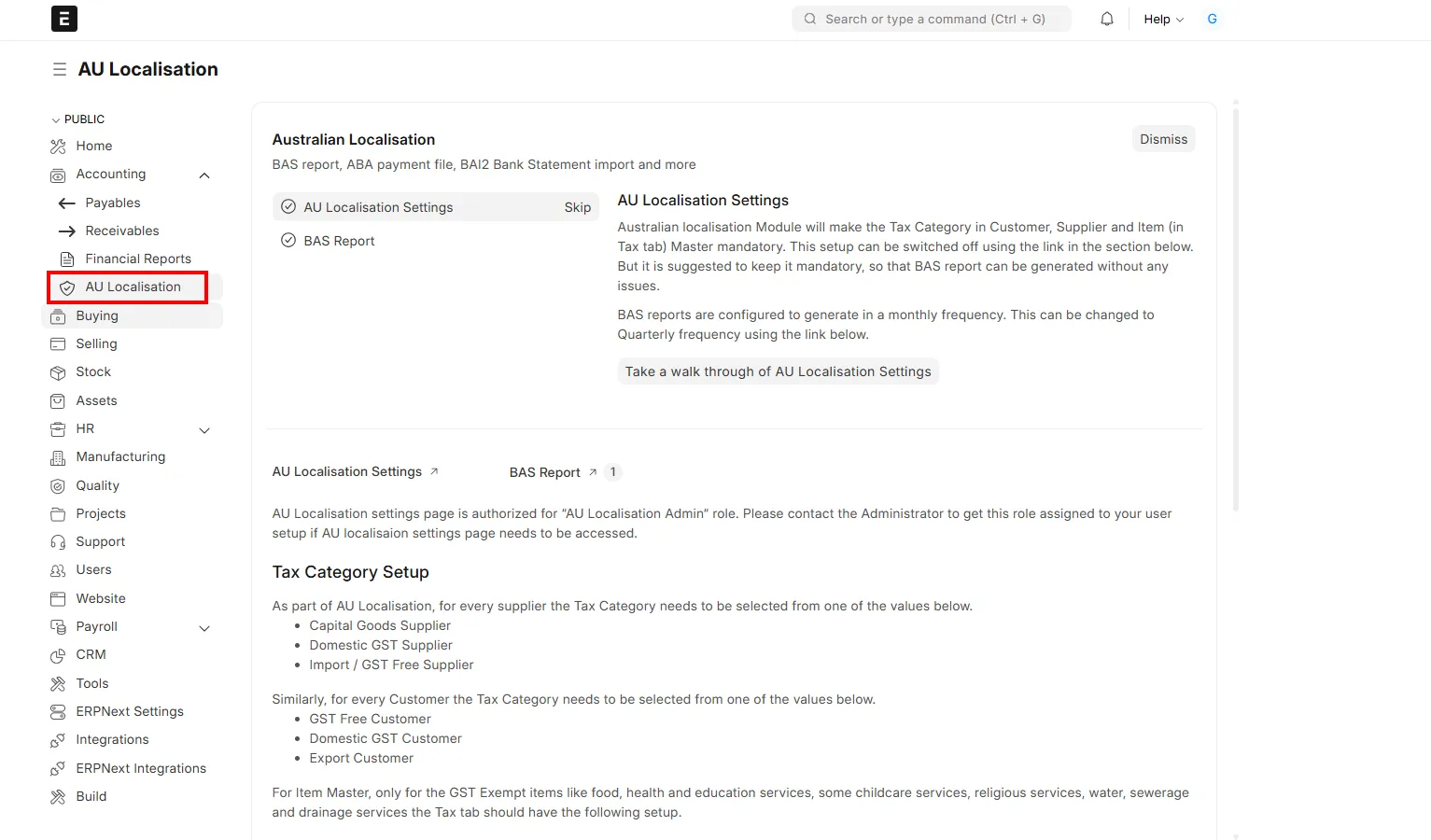Click the BAS Report count badge

612,472
